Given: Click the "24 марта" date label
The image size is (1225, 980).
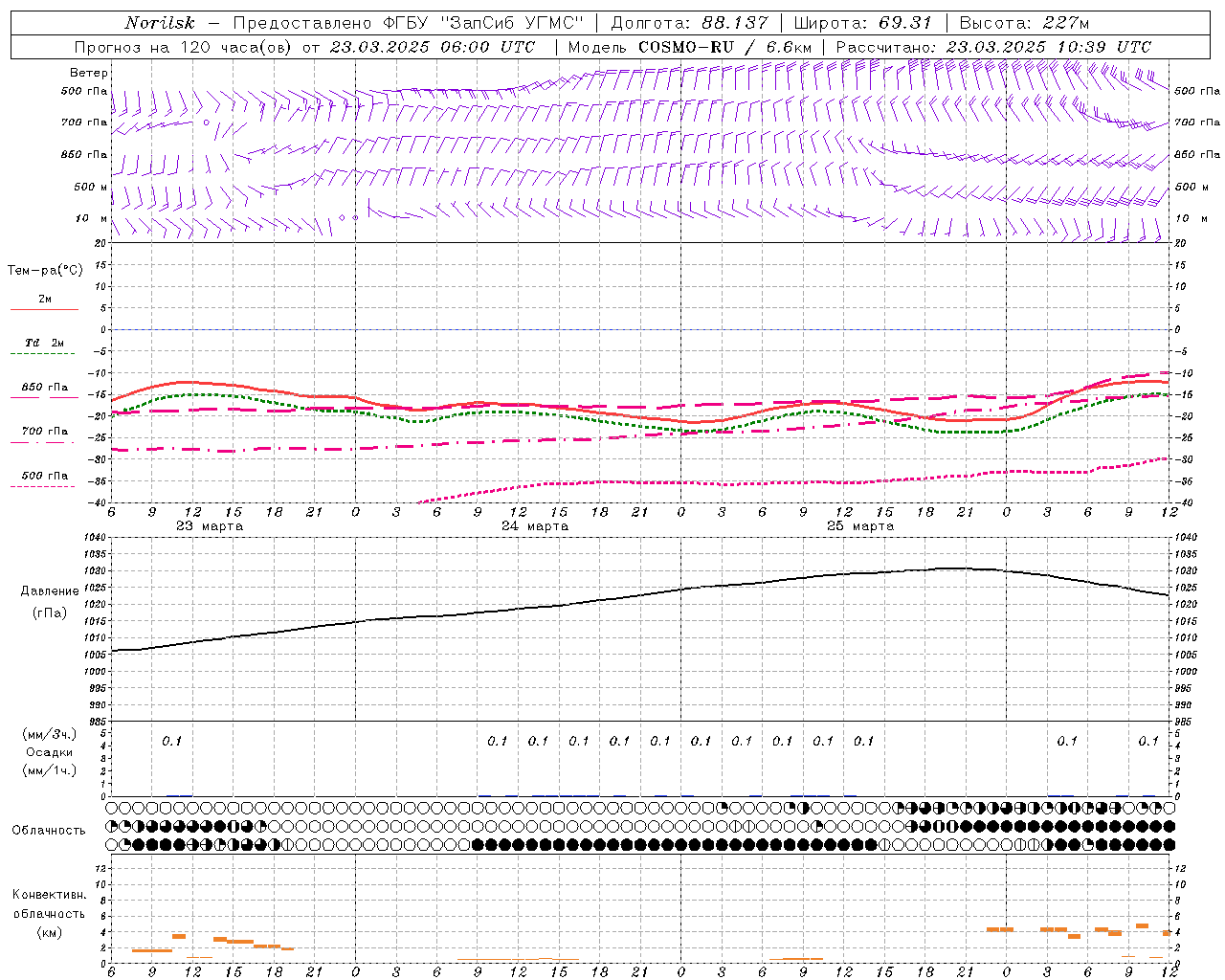Looking at the screenshot, I should pos(535,526).
